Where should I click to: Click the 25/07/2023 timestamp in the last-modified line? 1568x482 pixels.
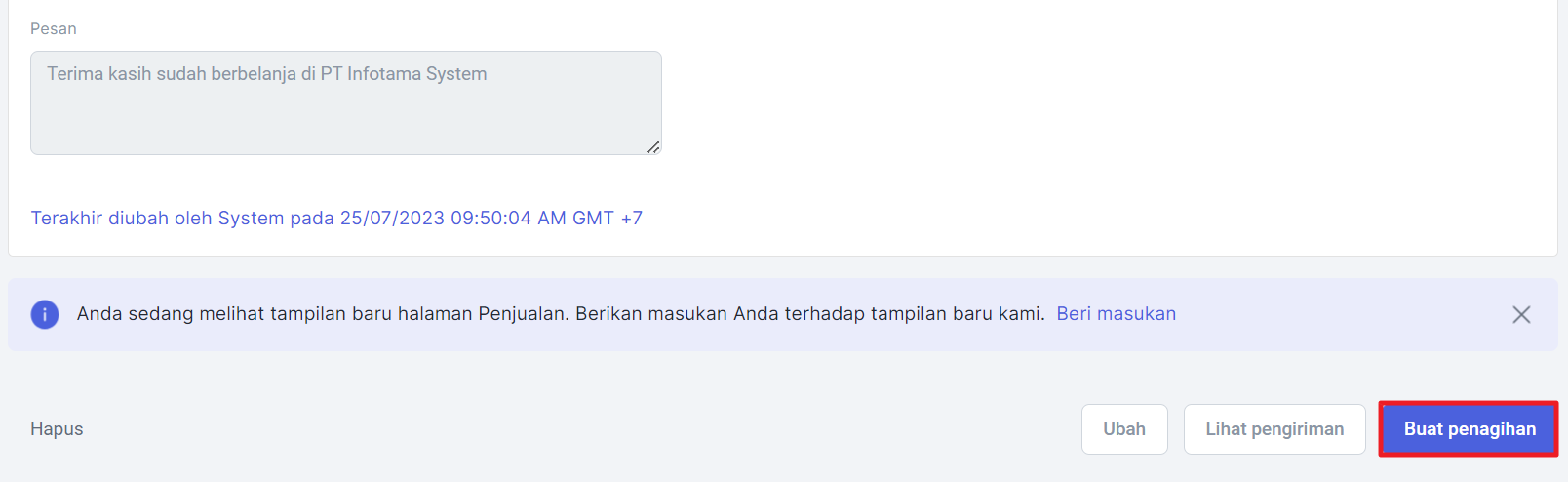(x=392, y=219)
